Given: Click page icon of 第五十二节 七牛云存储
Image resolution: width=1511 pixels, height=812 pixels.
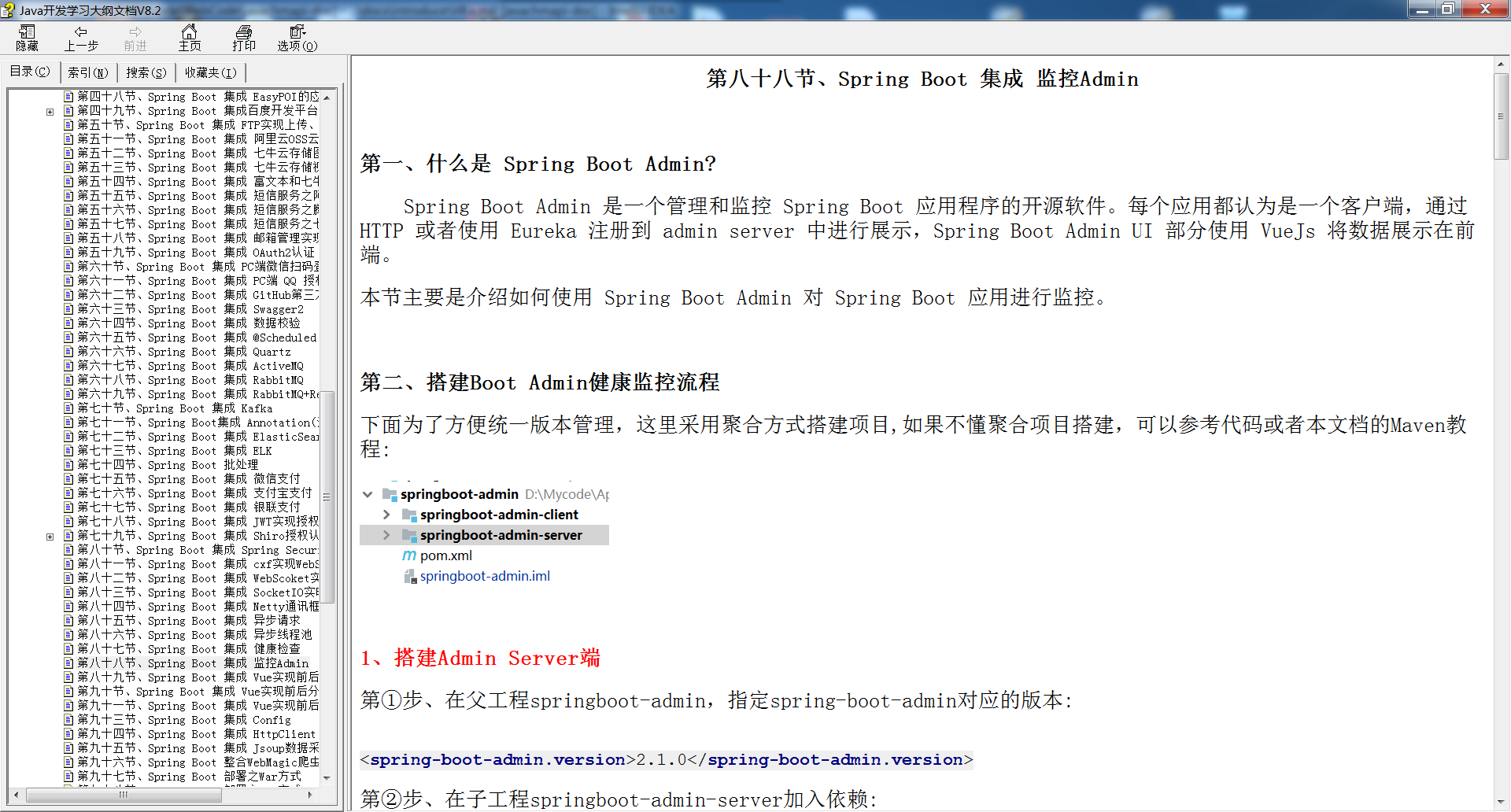Looking at the screenshot, I should click(68, 153).
